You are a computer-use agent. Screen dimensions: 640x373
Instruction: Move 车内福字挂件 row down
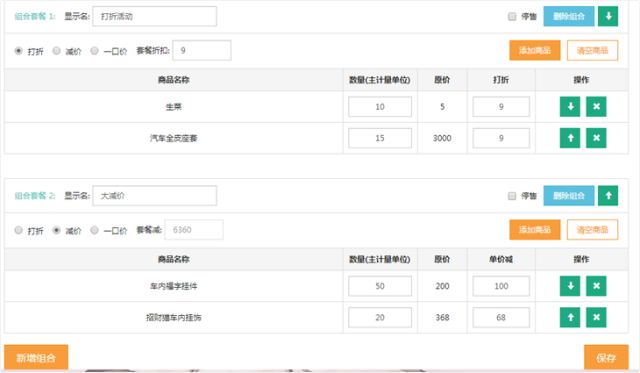coord(570,286)
